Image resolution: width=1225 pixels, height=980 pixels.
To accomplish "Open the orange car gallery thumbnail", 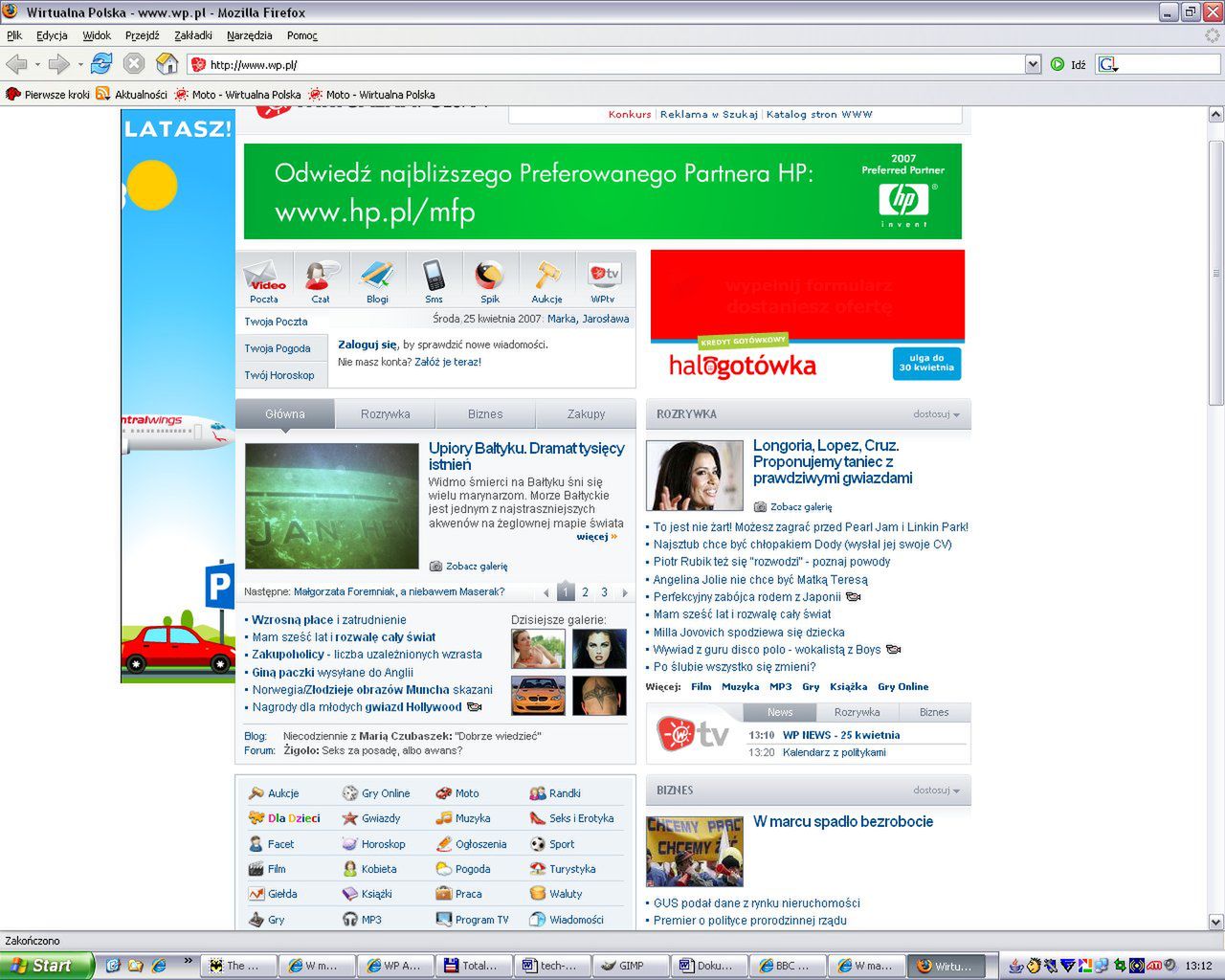I will pos(538,696).
